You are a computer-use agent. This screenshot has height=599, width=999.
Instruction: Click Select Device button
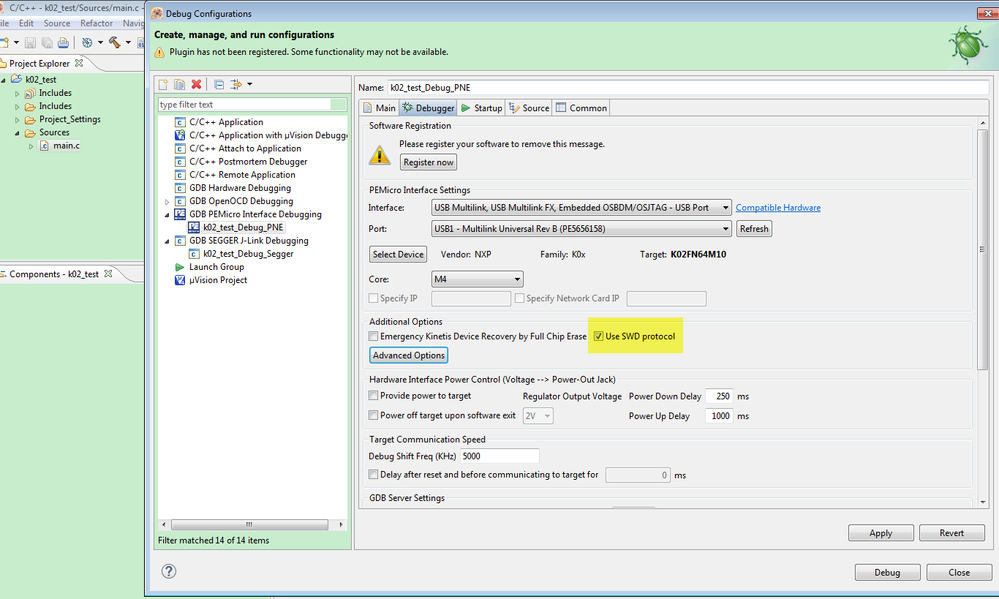pos(398,254)
